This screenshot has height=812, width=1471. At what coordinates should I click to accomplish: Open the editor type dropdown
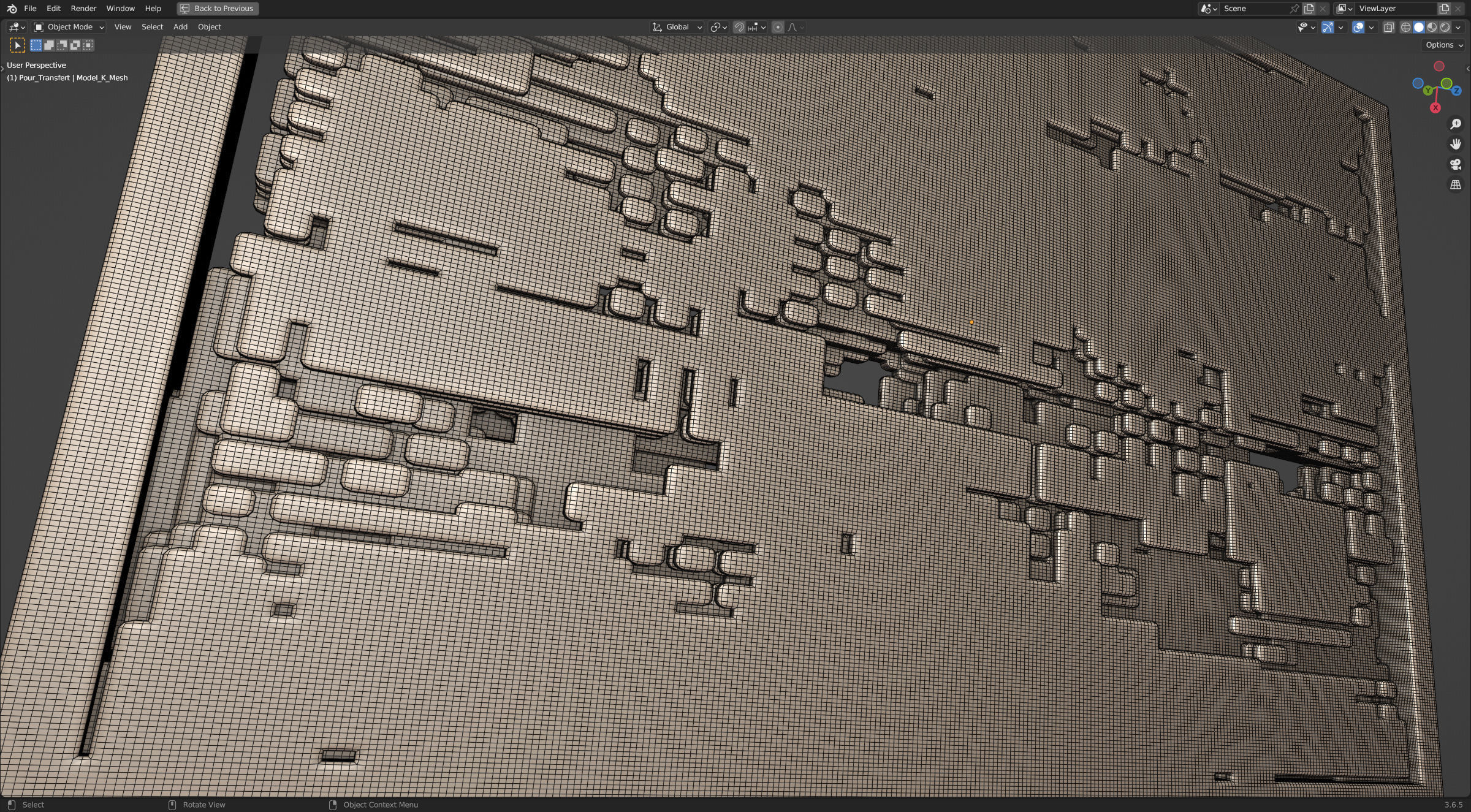(17, 27)
